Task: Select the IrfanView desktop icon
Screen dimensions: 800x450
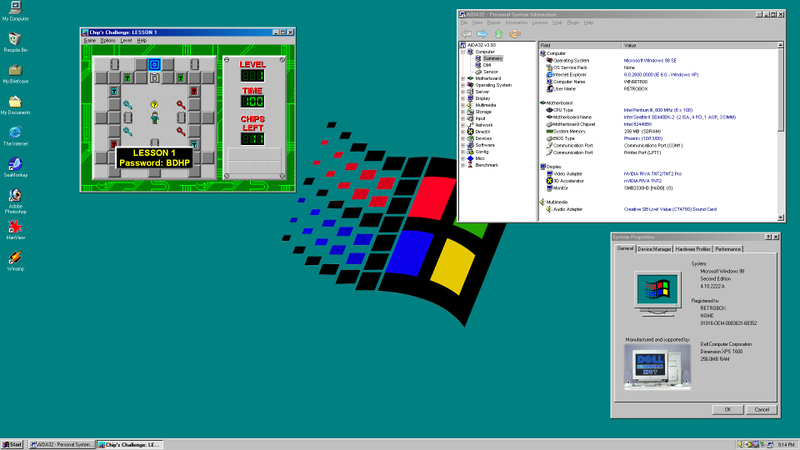Action: tap(15, 230)
